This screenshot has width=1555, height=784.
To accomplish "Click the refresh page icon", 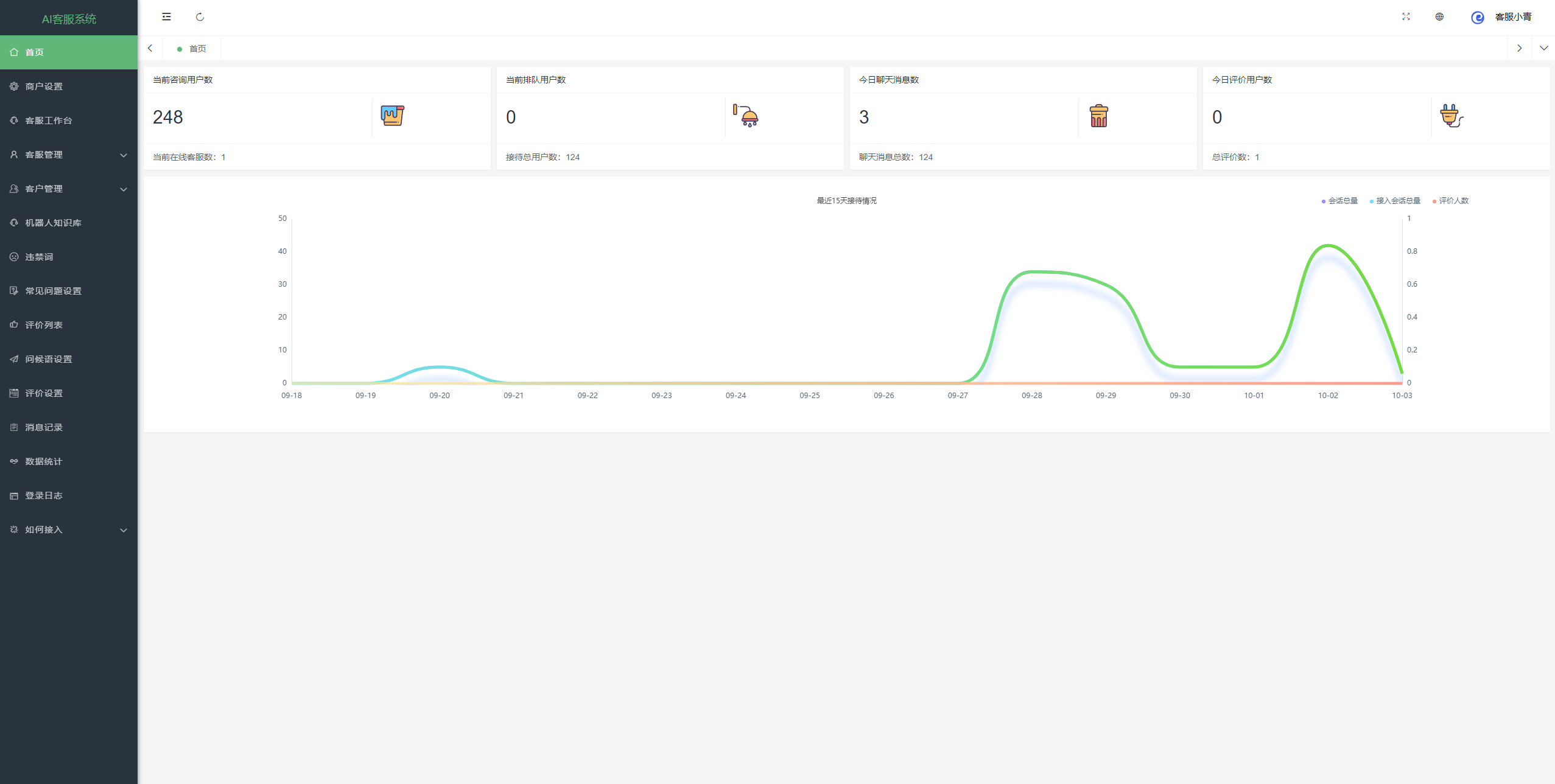I will click(x=200, y=17).
